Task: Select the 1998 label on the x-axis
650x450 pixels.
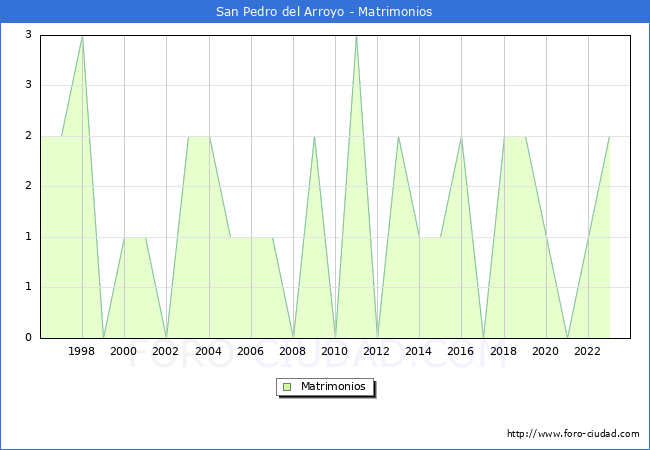Action: (82, 351)
